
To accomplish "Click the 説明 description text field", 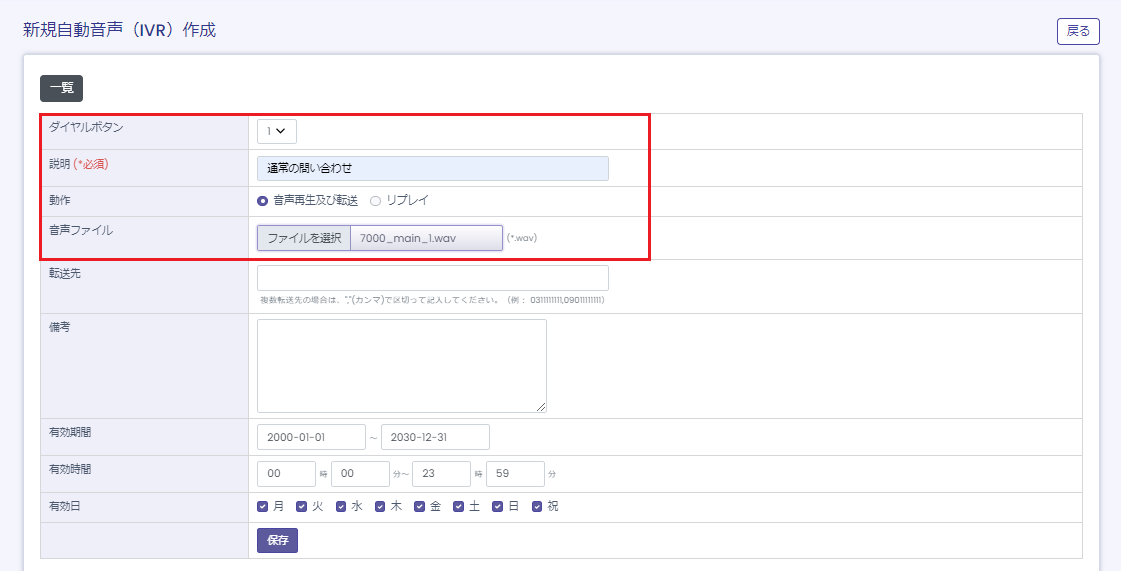I will coord(432,168).
